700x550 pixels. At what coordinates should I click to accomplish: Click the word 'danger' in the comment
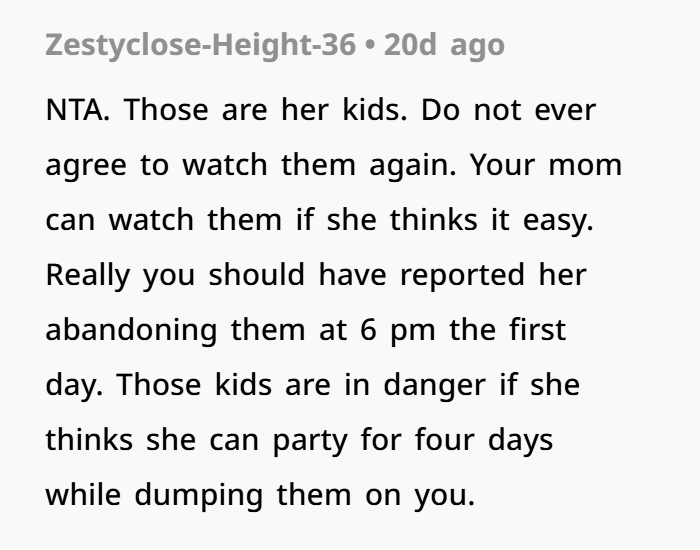tap(434, 385)
